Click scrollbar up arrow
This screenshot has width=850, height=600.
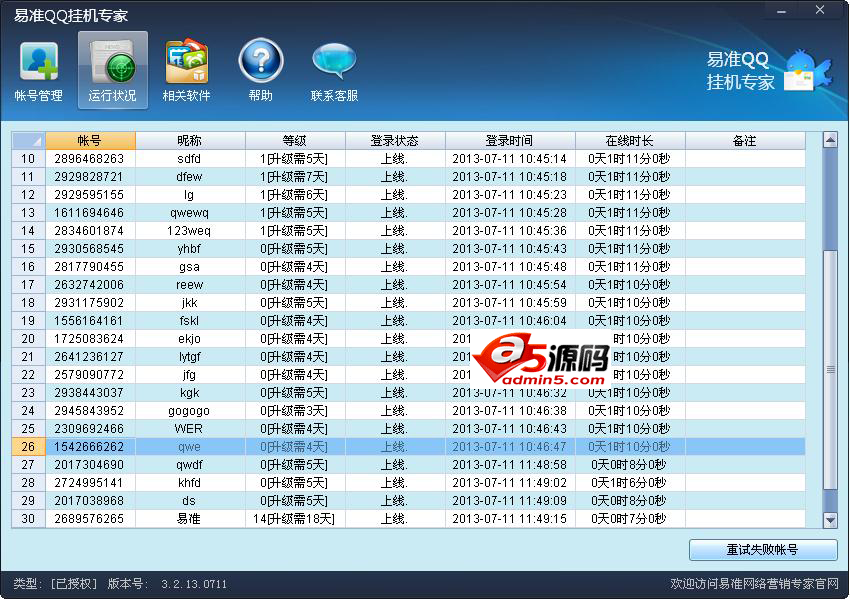pyautogui.click(x=830, y=140)
